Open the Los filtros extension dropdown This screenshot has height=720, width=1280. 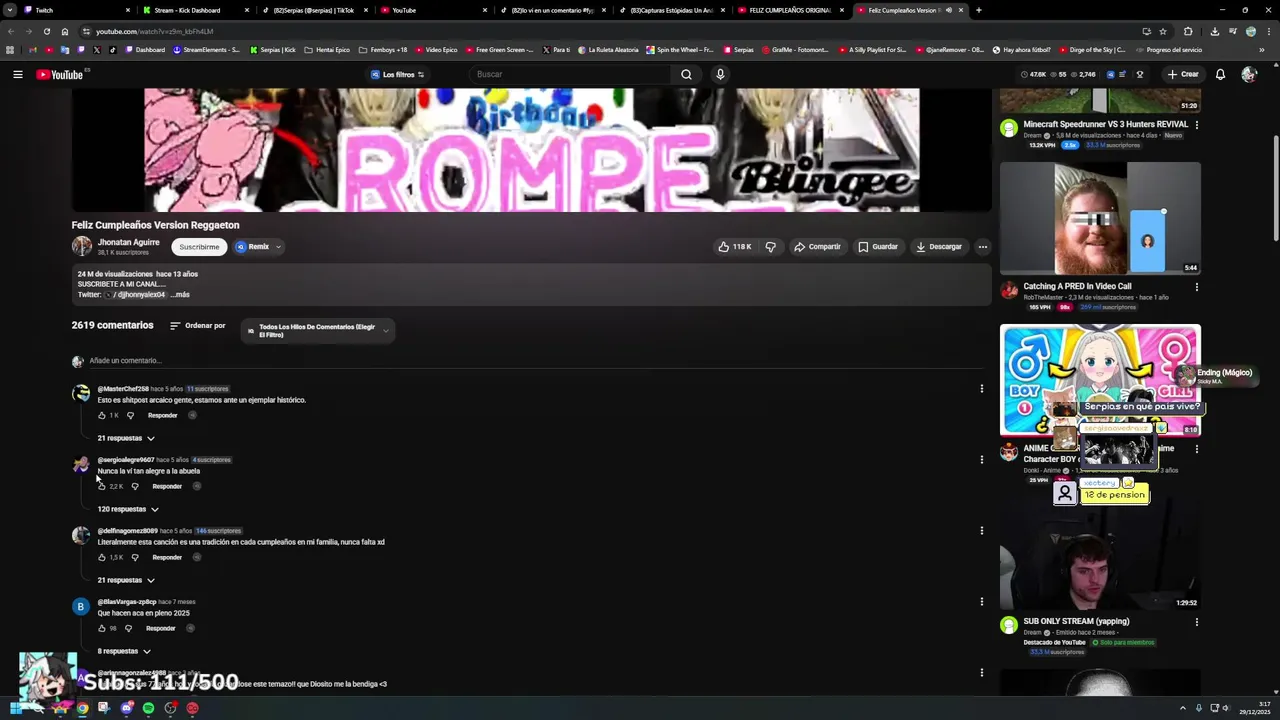click(x=397, y=74)
